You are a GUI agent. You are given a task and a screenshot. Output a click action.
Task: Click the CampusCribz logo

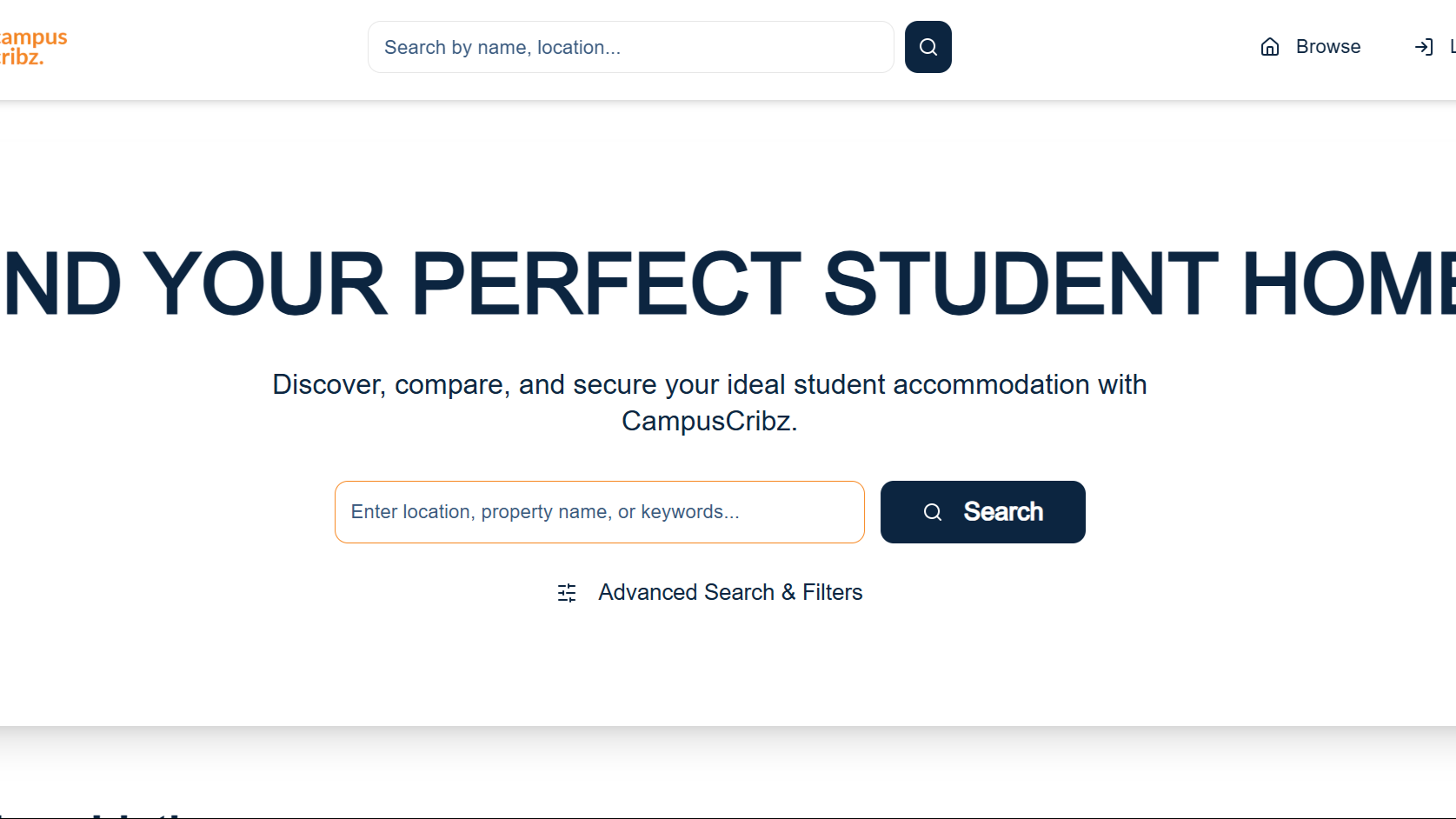coord(31,48)
